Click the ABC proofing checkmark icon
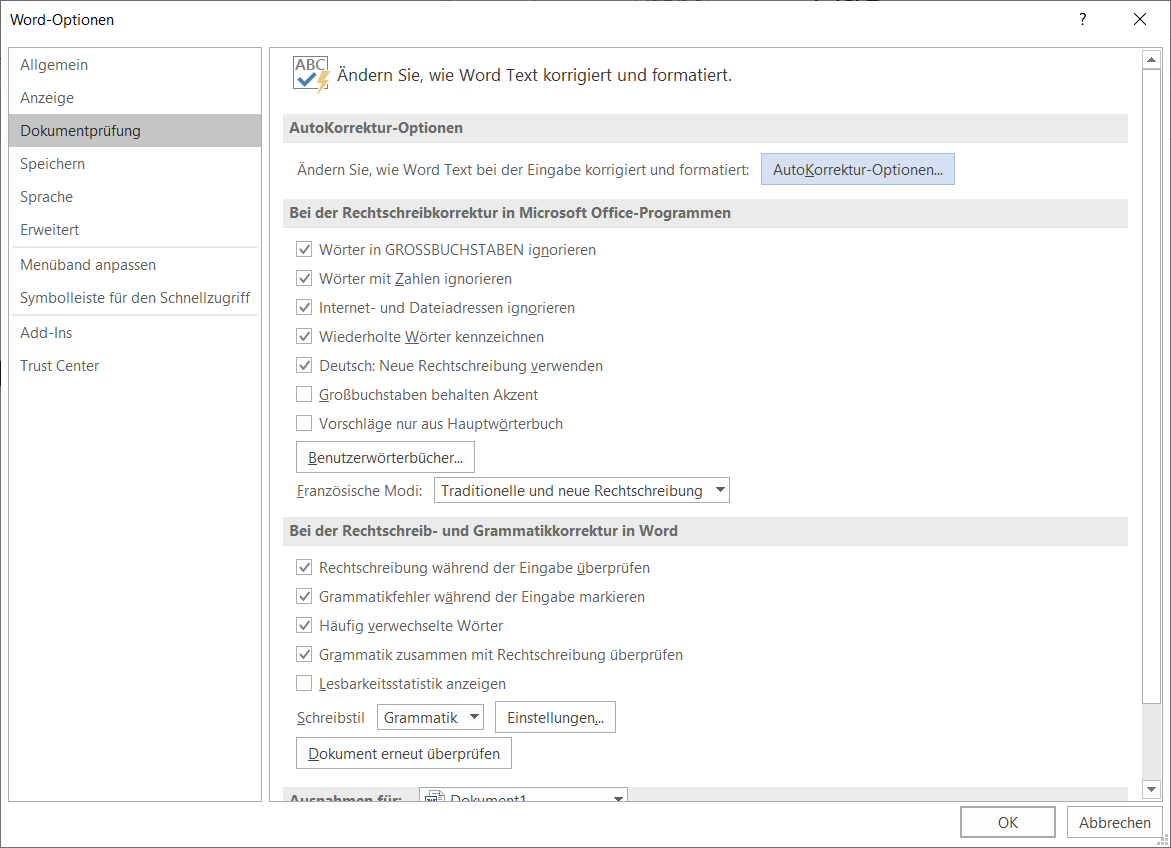The width and height of the screenshot is (1171, 848). tap(311, 75)
